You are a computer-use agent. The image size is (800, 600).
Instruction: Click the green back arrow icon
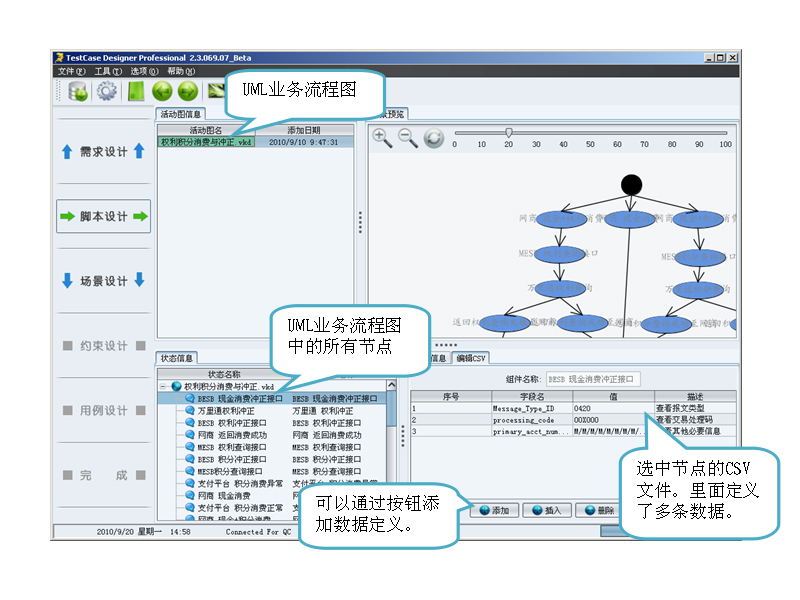pyautogui.click(x=162, y=92)
